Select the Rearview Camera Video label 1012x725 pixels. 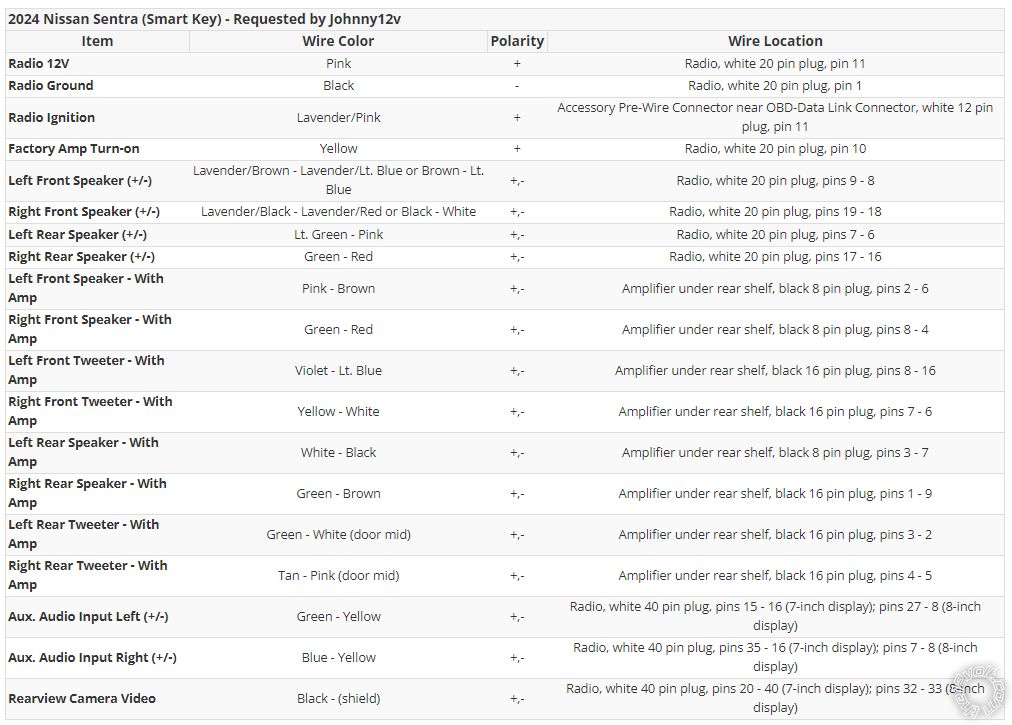(x=82, y=699)
